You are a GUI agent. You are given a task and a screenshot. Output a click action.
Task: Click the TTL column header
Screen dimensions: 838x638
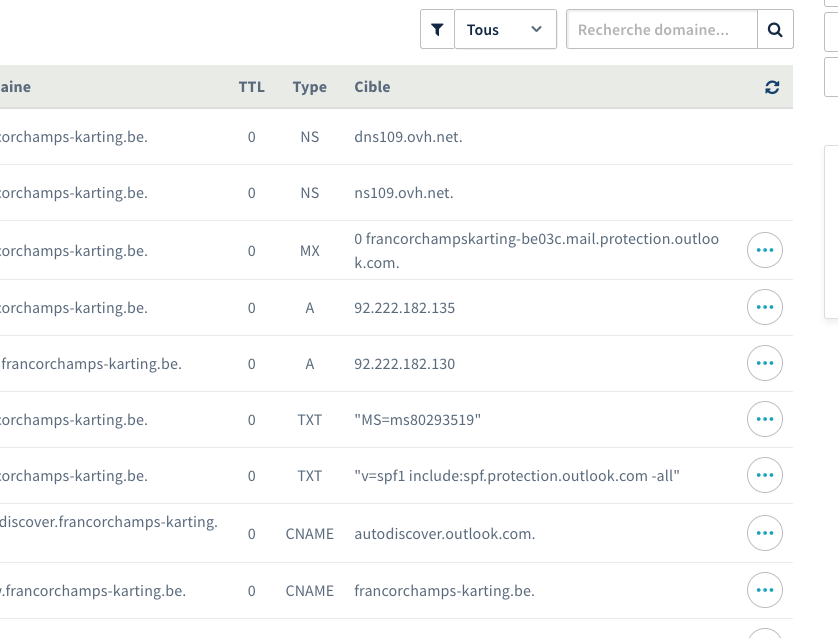click(251, 87)
